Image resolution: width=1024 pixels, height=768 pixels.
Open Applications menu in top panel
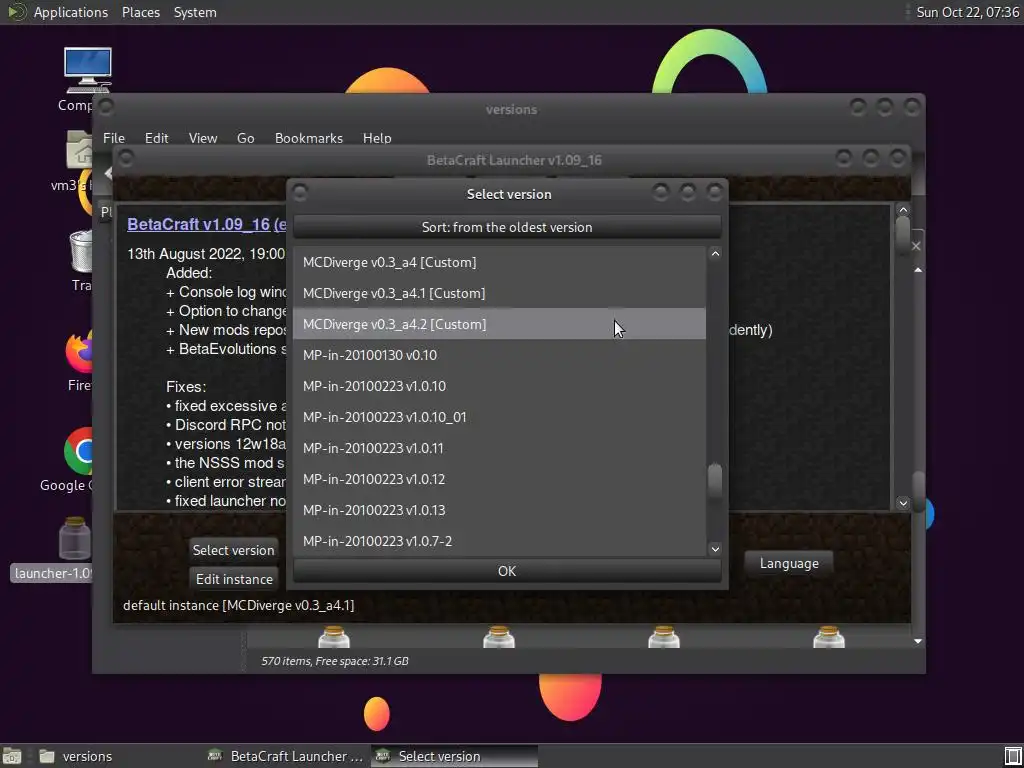71,12
